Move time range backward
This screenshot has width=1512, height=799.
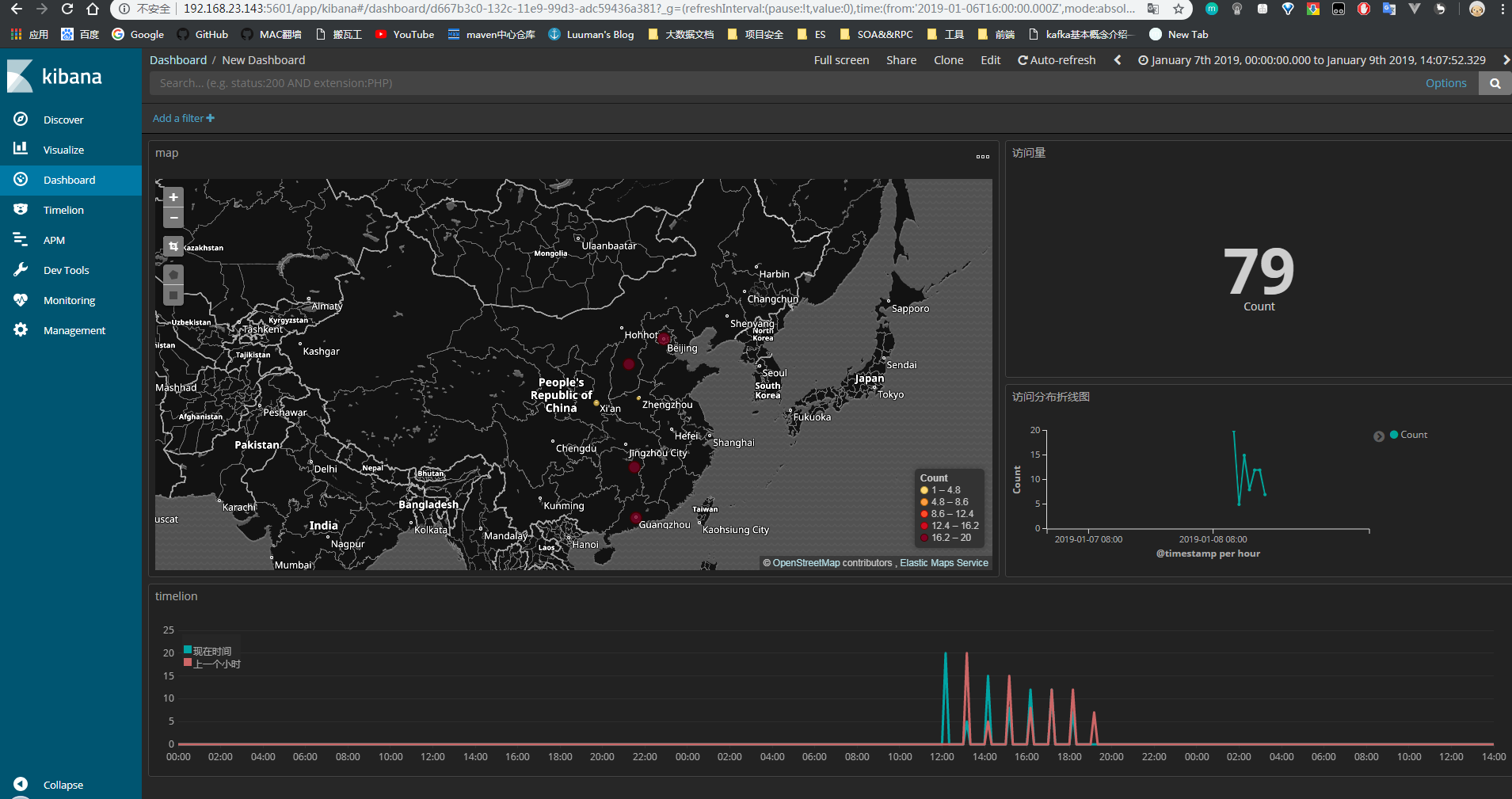(1118, 60)
